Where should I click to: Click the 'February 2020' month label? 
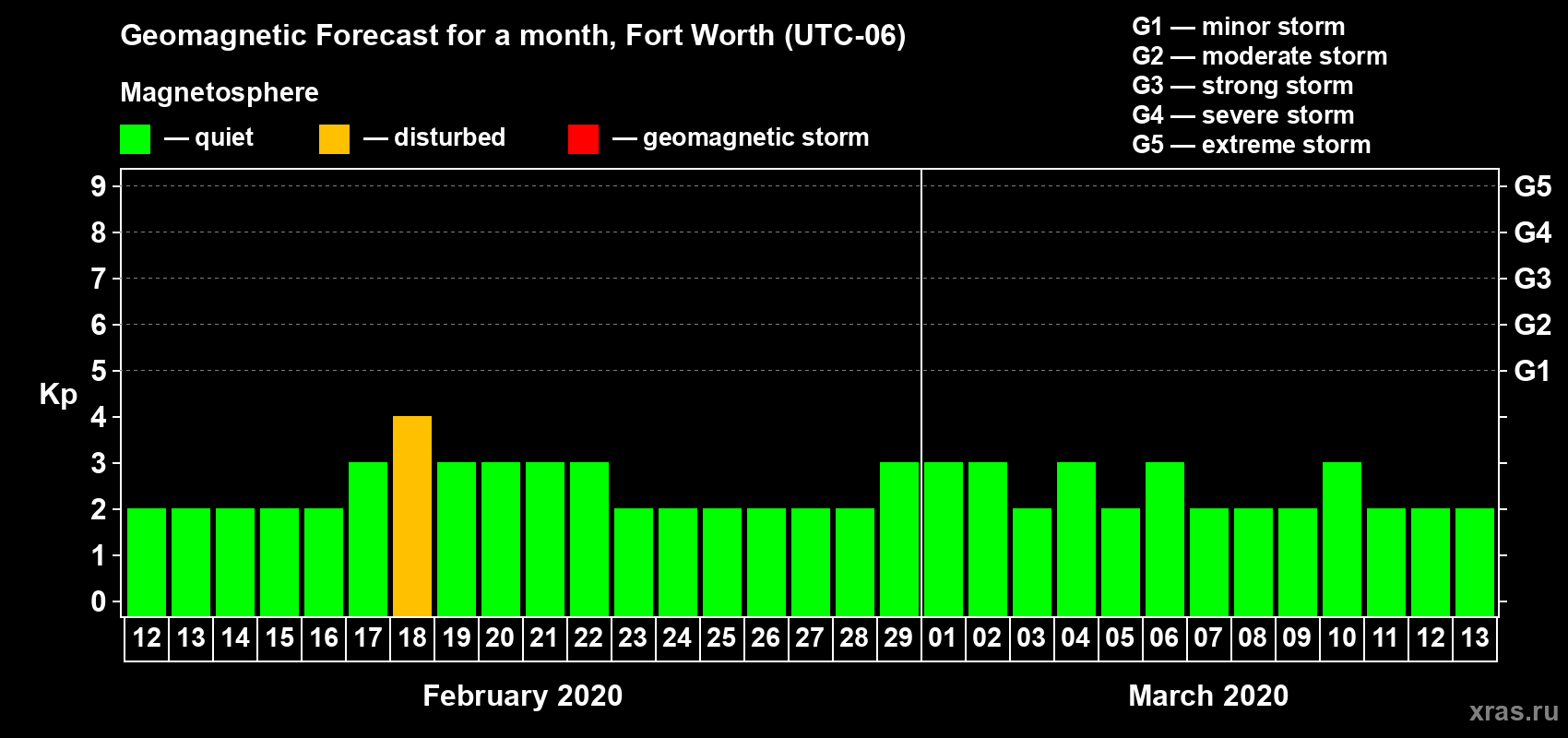523,696
